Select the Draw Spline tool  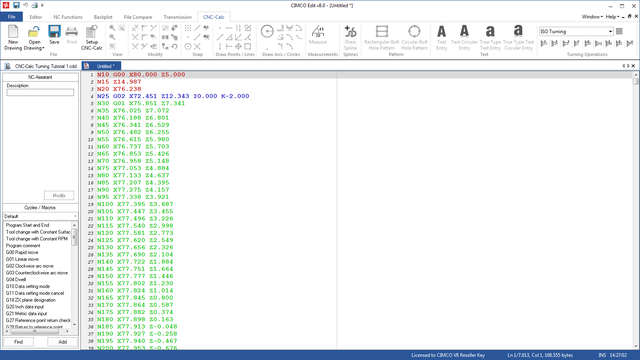[x=350, y=37]
